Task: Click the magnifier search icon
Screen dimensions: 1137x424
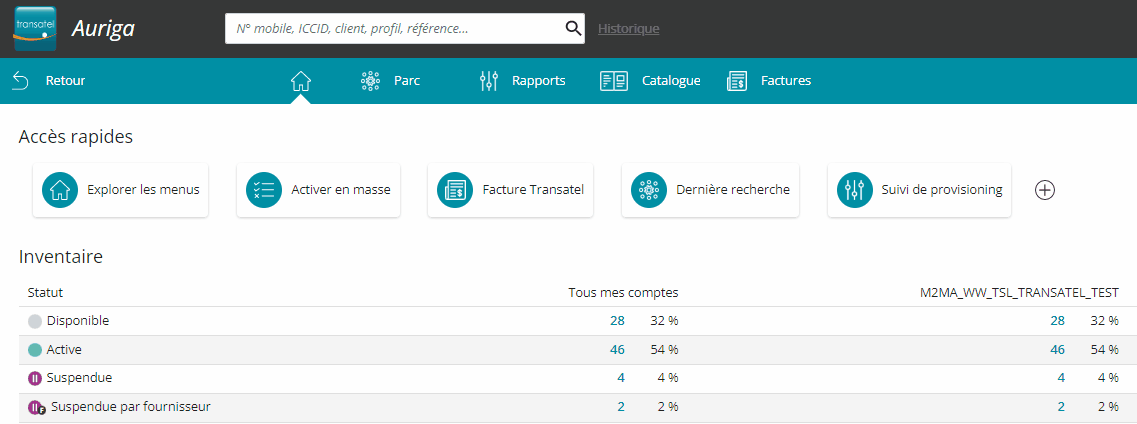Action: 573,28
